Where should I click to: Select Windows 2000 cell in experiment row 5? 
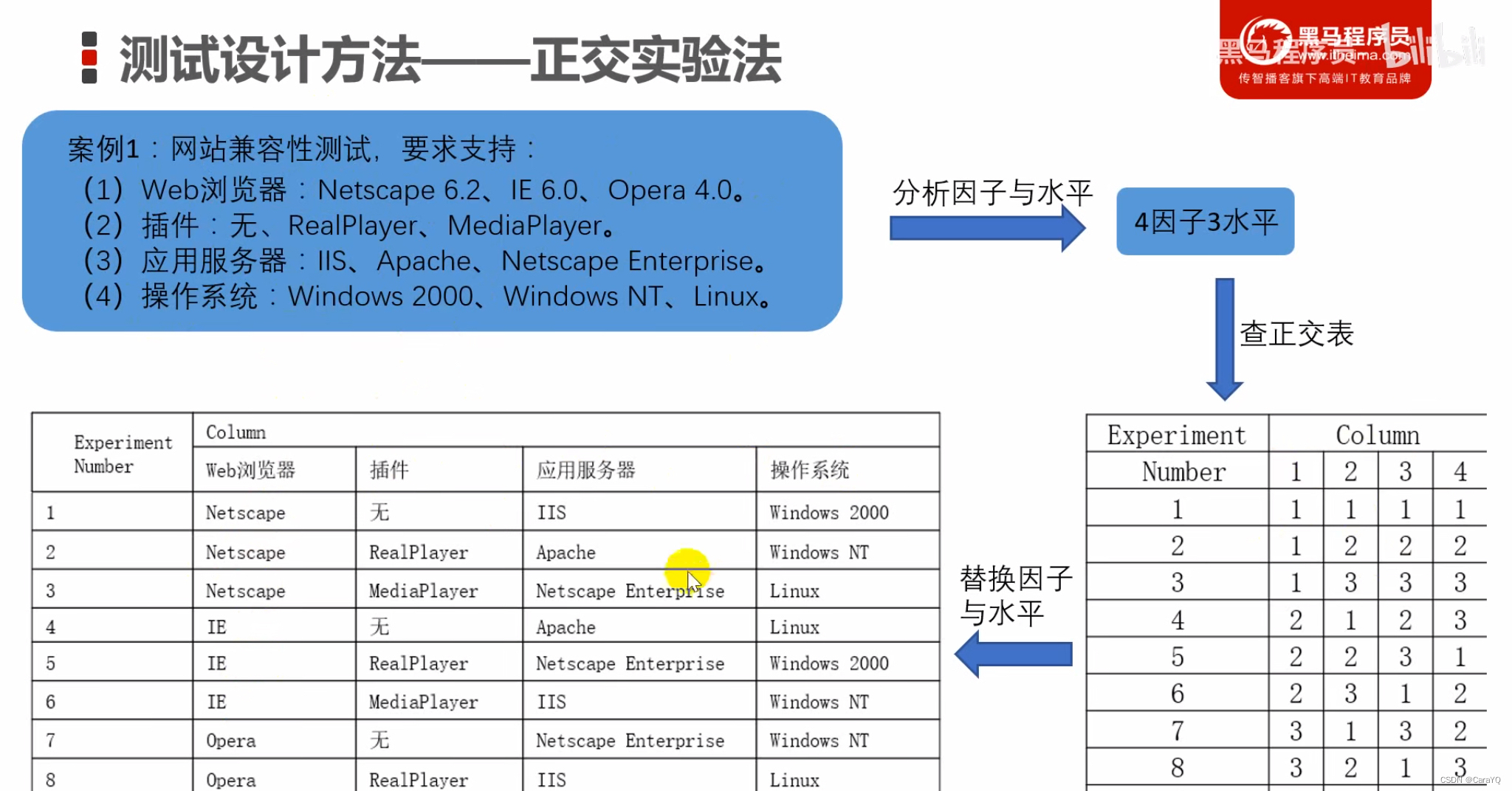[x=848, y=662]
